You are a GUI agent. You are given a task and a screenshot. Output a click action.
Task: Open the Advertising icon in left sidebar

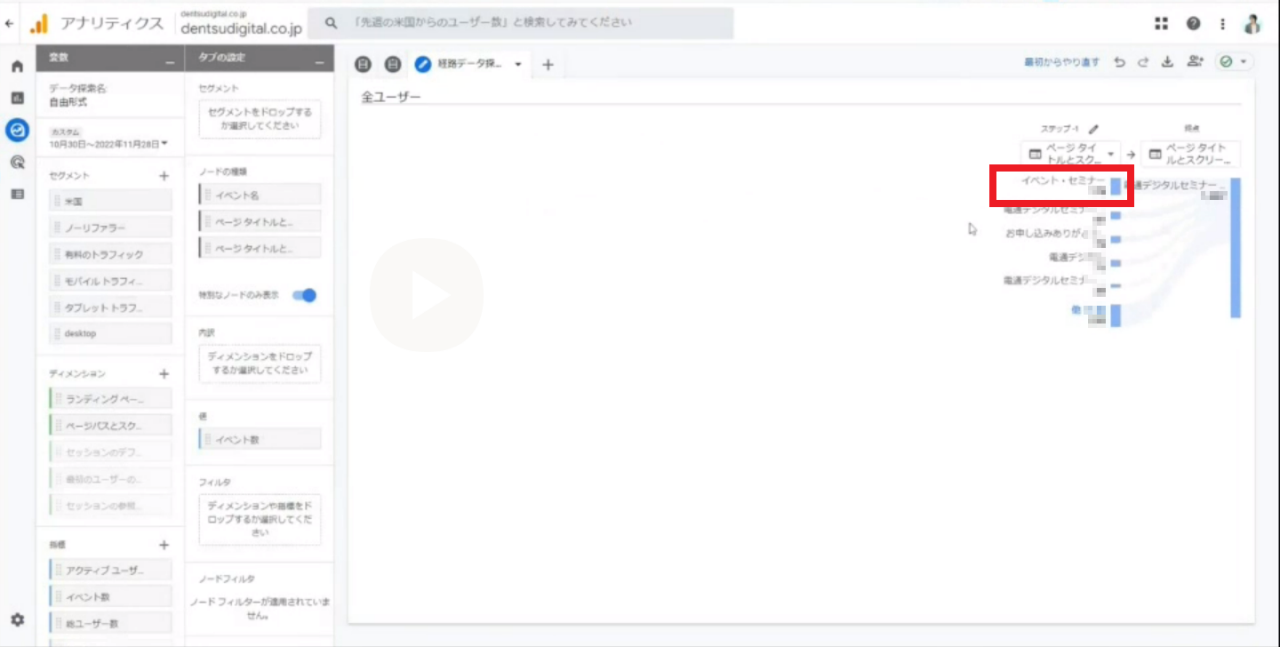[x=17, y=162]
